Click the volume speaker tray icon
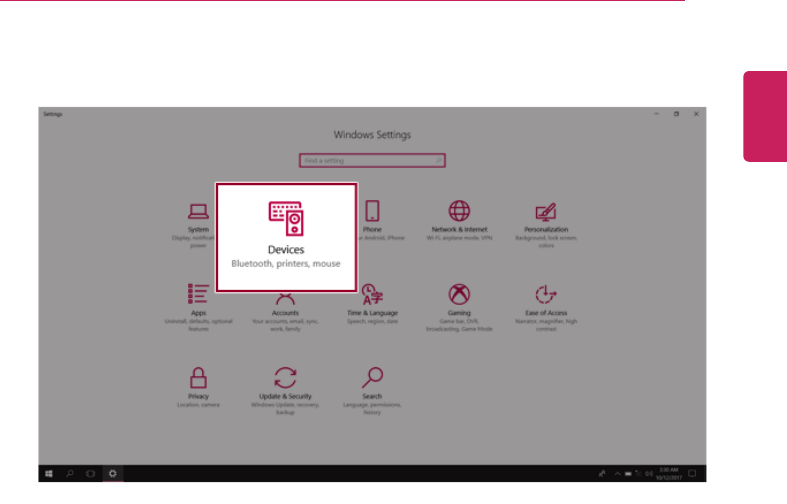The width and height of the screenshot is (787, 504). (x=648, y=473)
